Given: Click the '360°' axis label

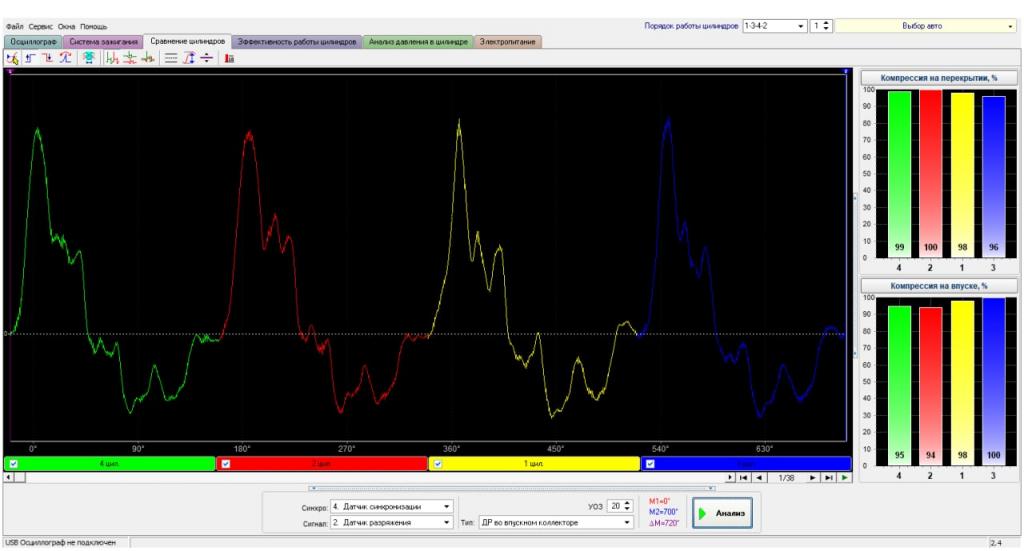Looking at the screenshot, I should [451, 449].
